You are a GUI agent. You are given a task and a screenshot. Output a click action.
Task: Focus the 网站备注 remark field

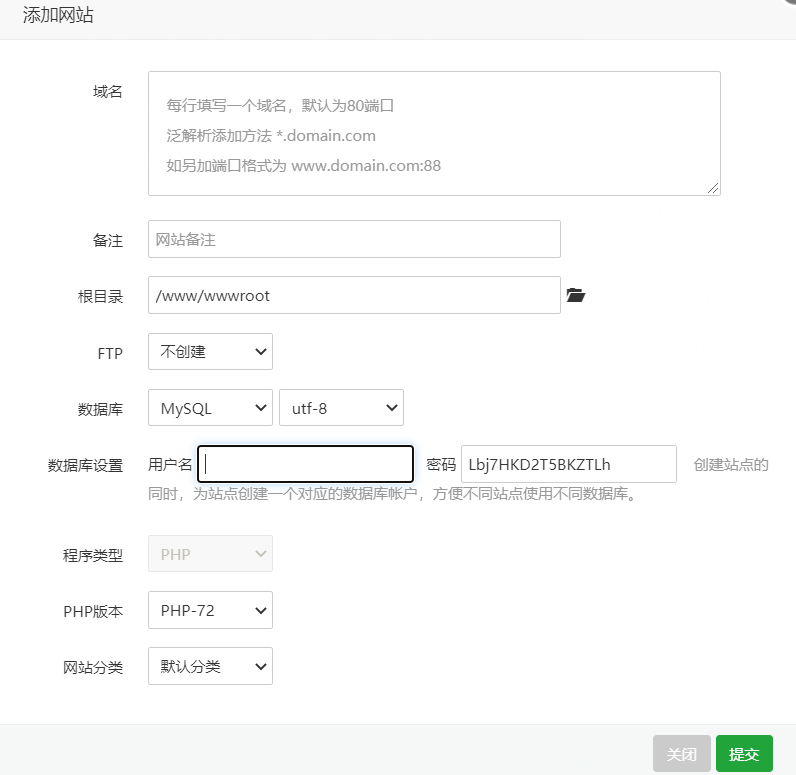click(x=354, y=239)
